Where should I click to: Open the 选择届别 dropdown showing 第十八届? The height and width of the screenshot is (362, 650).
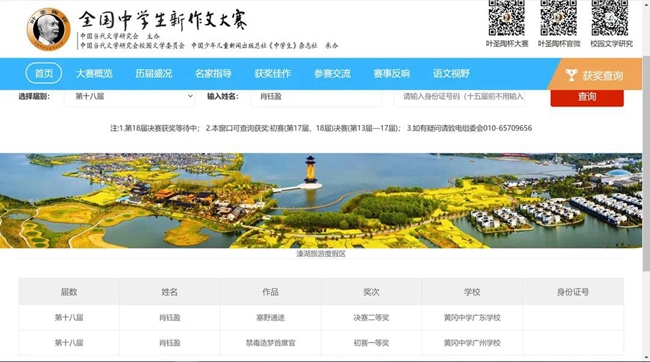click(129, 97)
